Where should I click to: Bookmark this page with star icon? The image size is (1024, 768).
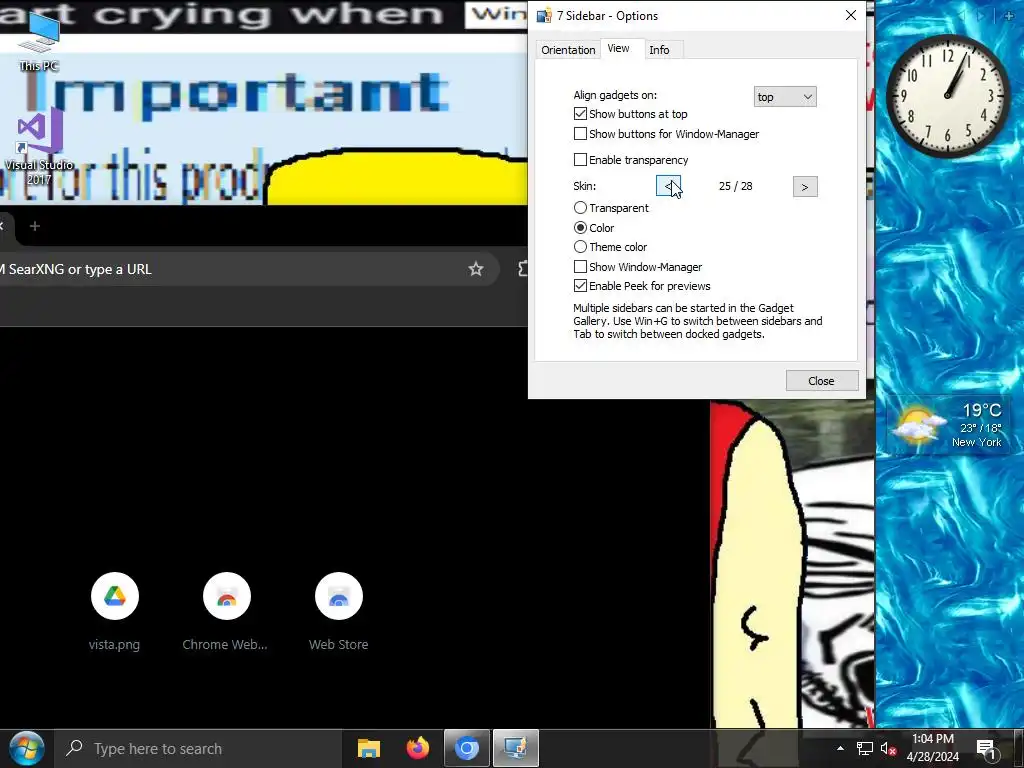[x=475, y=269]
